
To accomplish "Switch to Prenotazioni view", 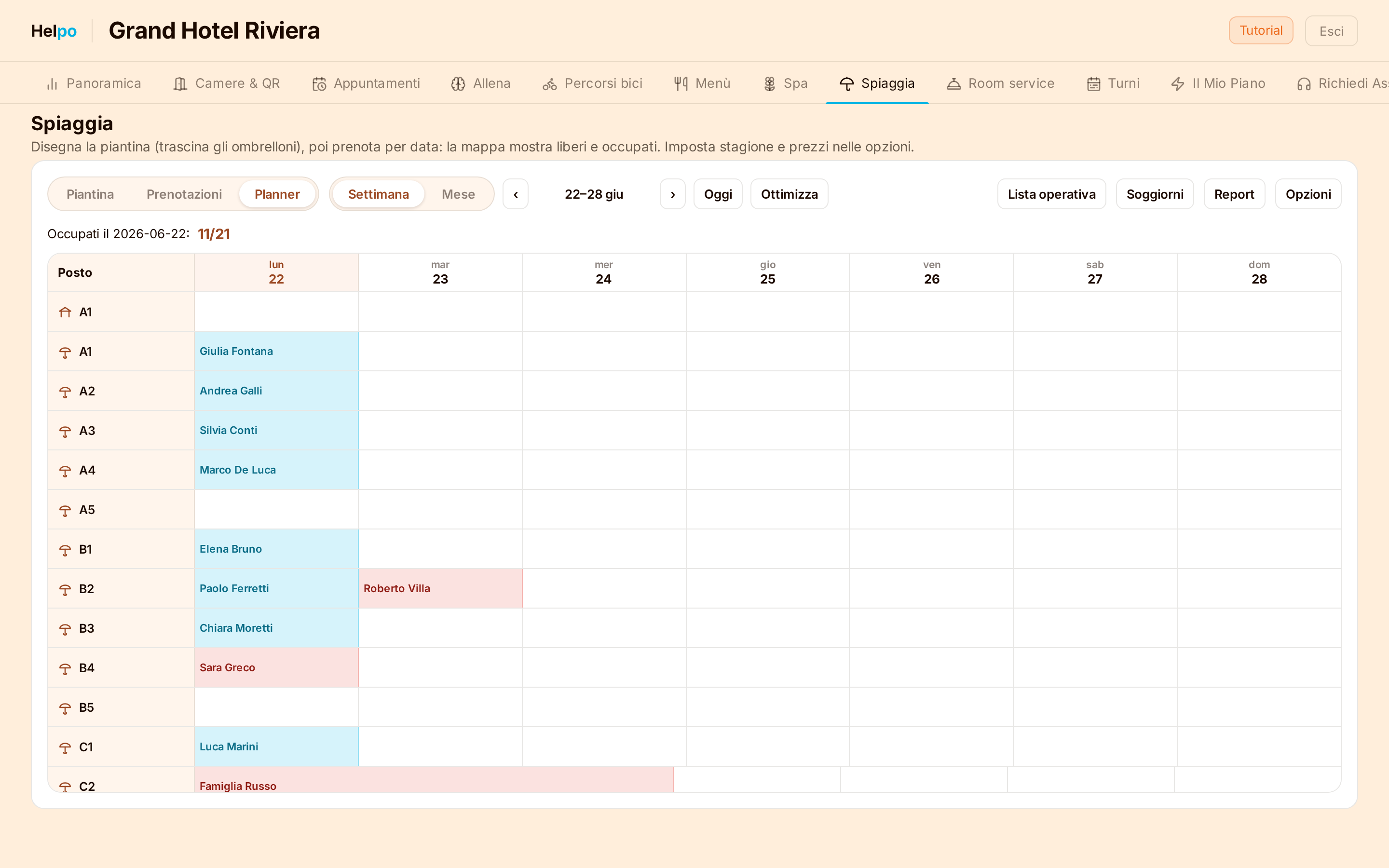I will pyautogui.click(x=184, y=194).
